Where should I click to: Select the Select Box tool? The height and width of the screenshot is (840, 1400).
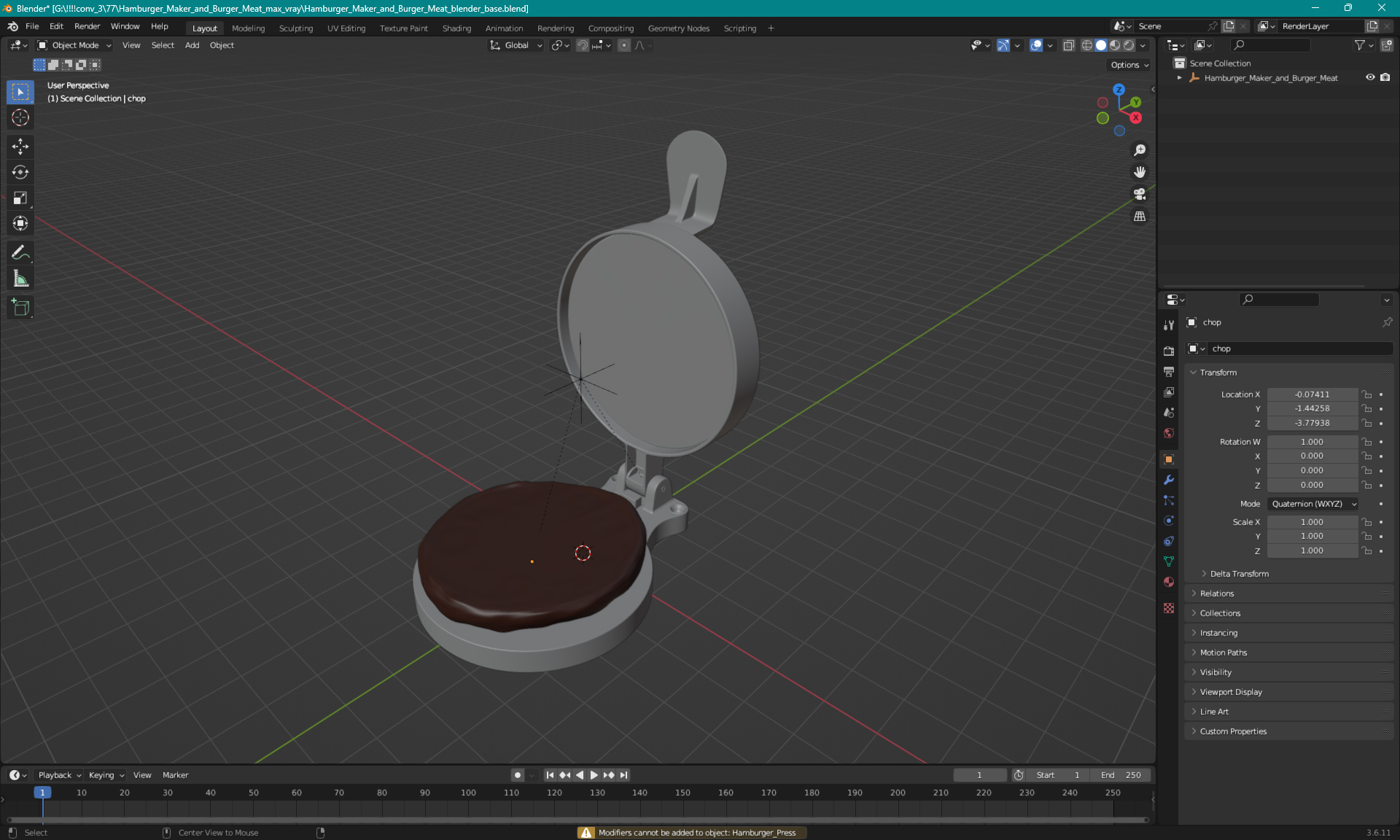[x=20, y=92]
